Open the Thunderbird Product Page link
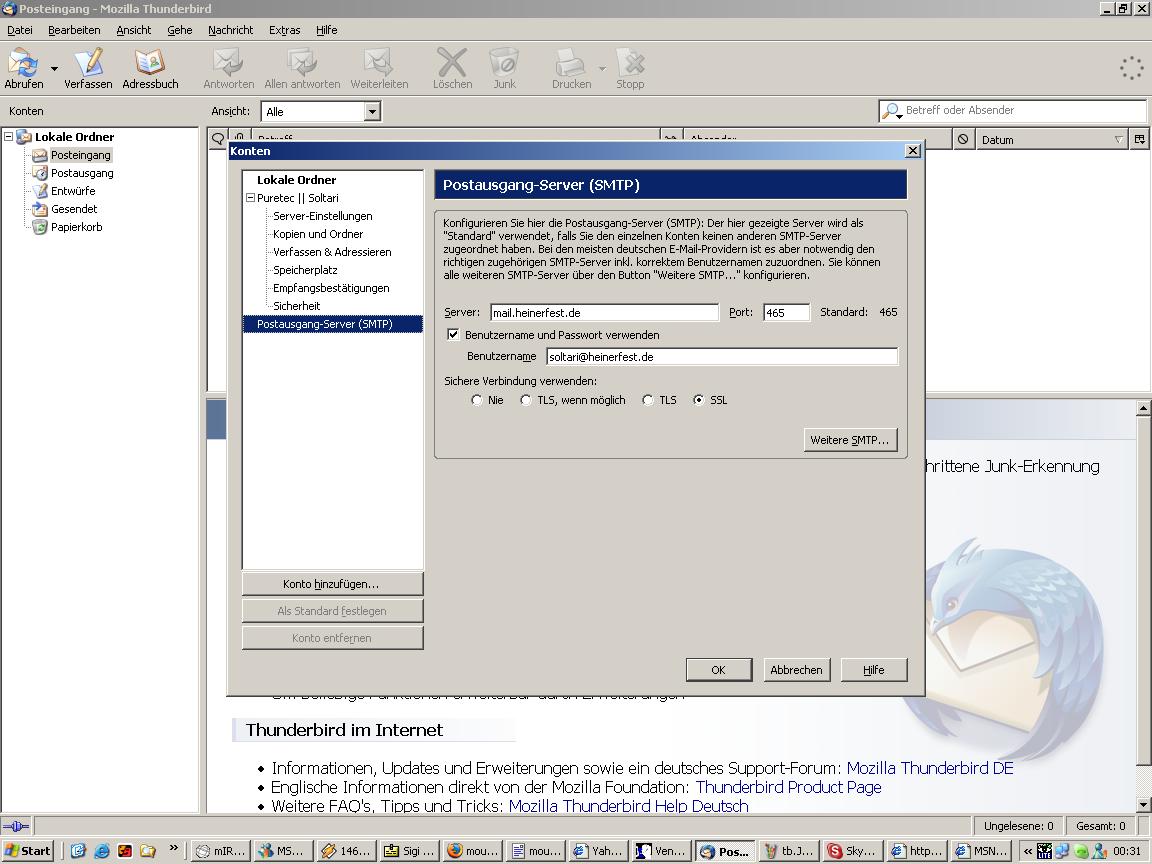This screenshot has width=1152, height=864. pos(788,788)
